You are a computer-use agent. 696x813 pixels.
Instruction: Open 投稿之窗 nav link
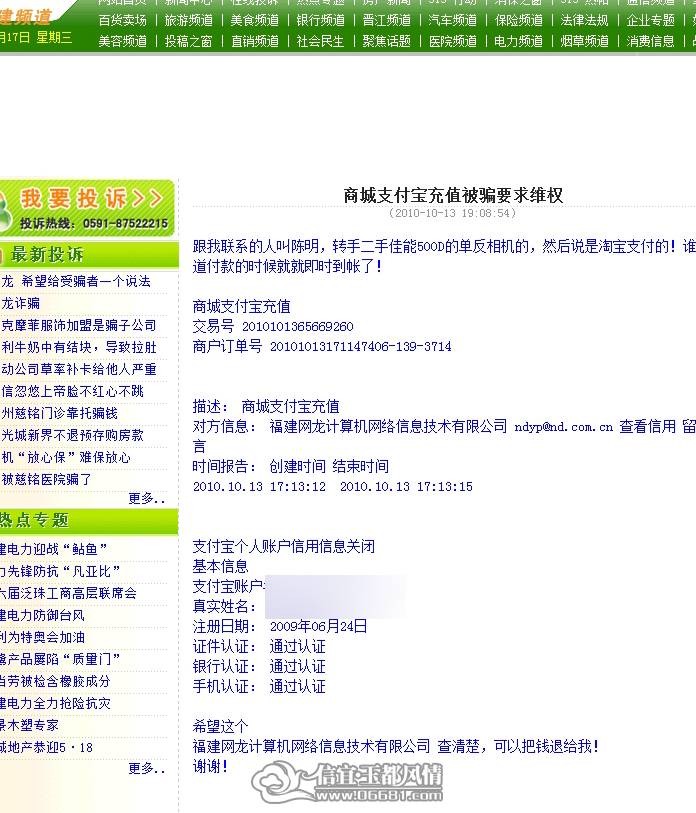[x=189, y=41]
